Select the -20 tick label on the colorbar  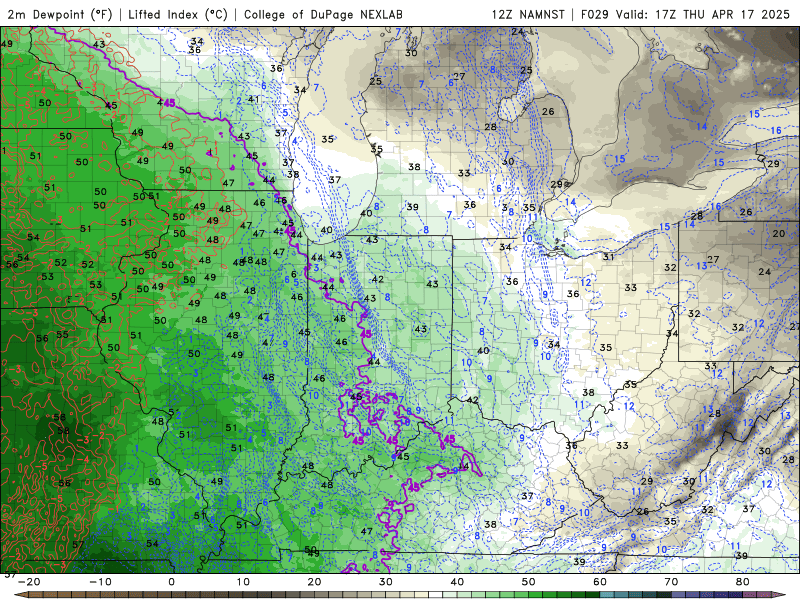coord(29,582)
